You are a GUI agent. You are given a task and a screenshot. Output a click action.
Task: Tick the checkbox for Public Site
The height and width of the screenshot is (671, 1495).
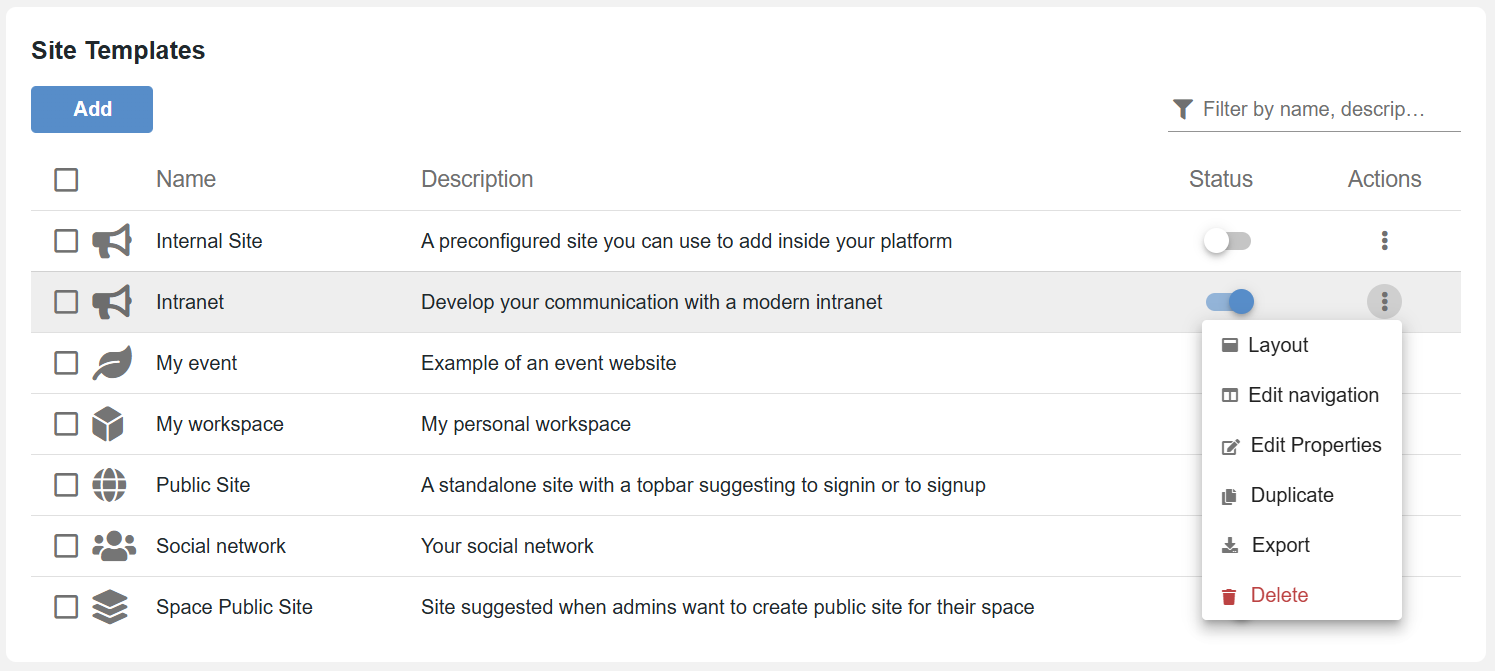click(66, 485)
